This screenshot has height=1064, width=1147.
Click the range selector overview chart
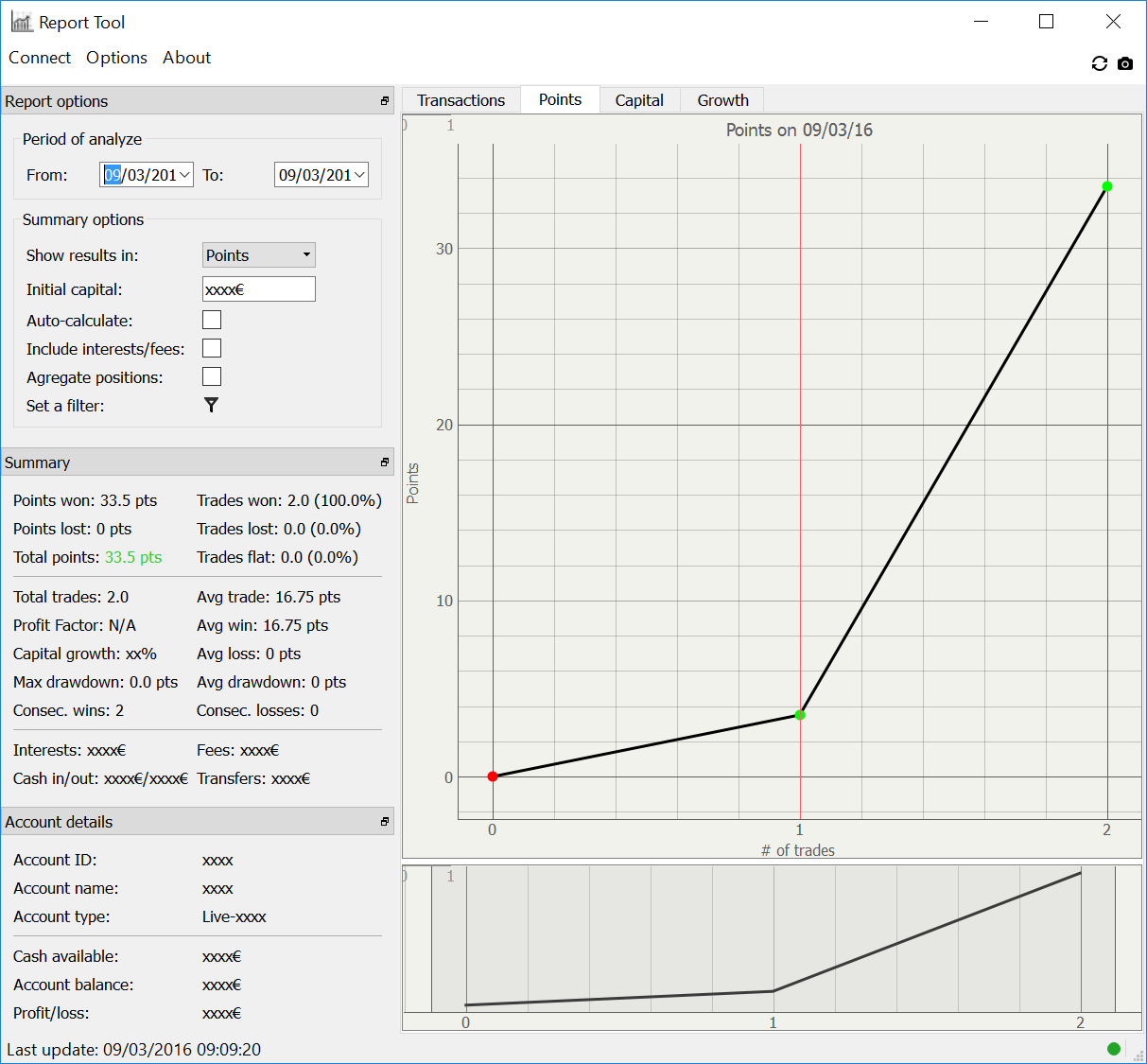[772, 939]
